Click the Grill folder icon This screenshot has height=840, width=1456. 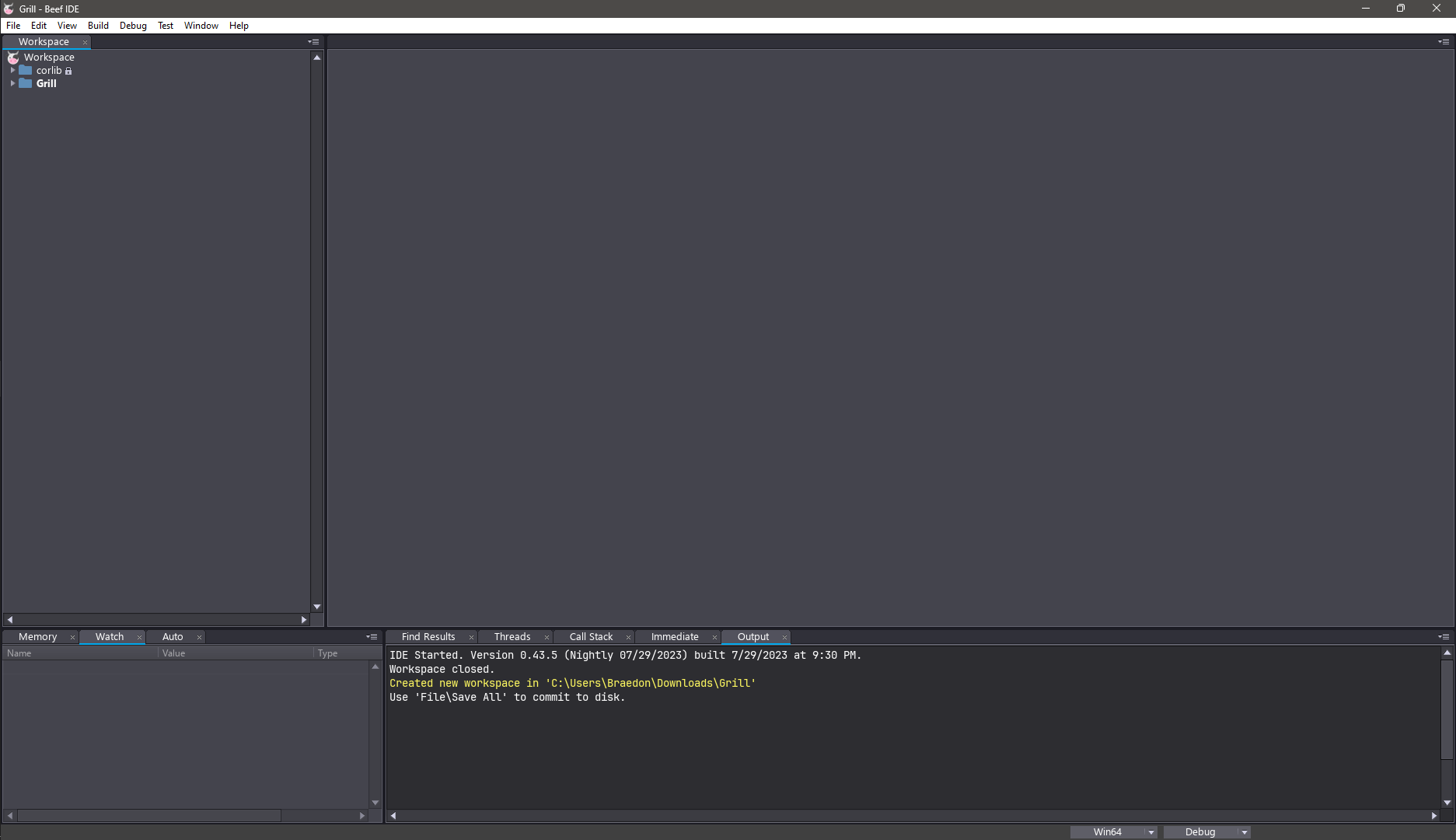(x=26, y=83)
